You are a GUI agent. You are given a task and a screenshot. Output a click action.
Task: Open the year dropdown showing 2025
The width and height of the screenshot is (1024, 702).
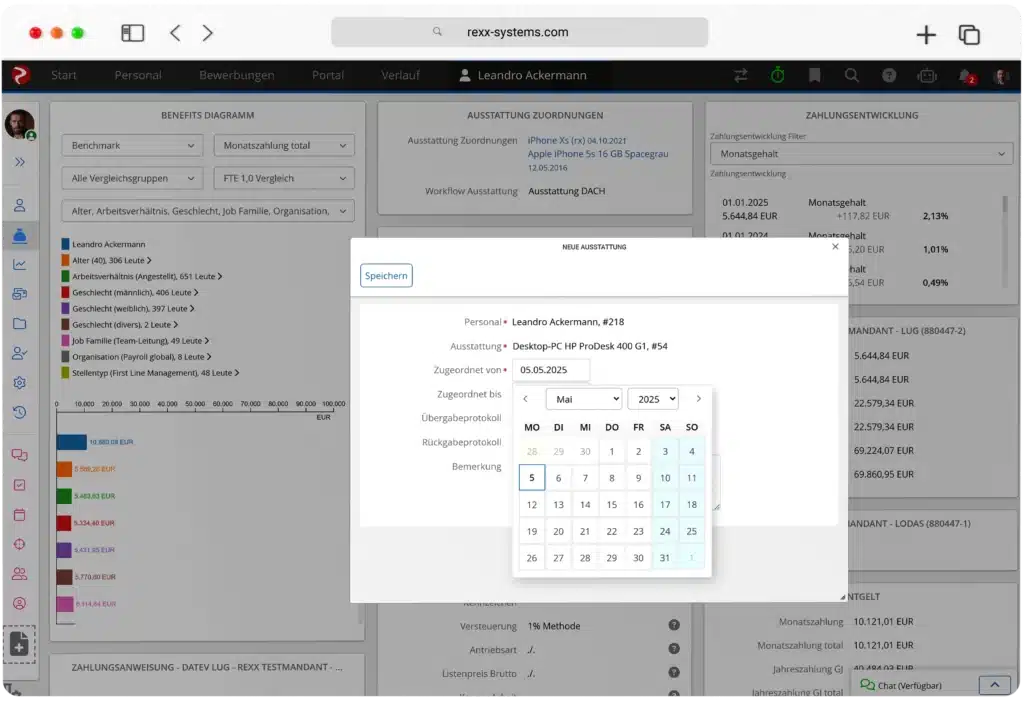coord(652,399)
